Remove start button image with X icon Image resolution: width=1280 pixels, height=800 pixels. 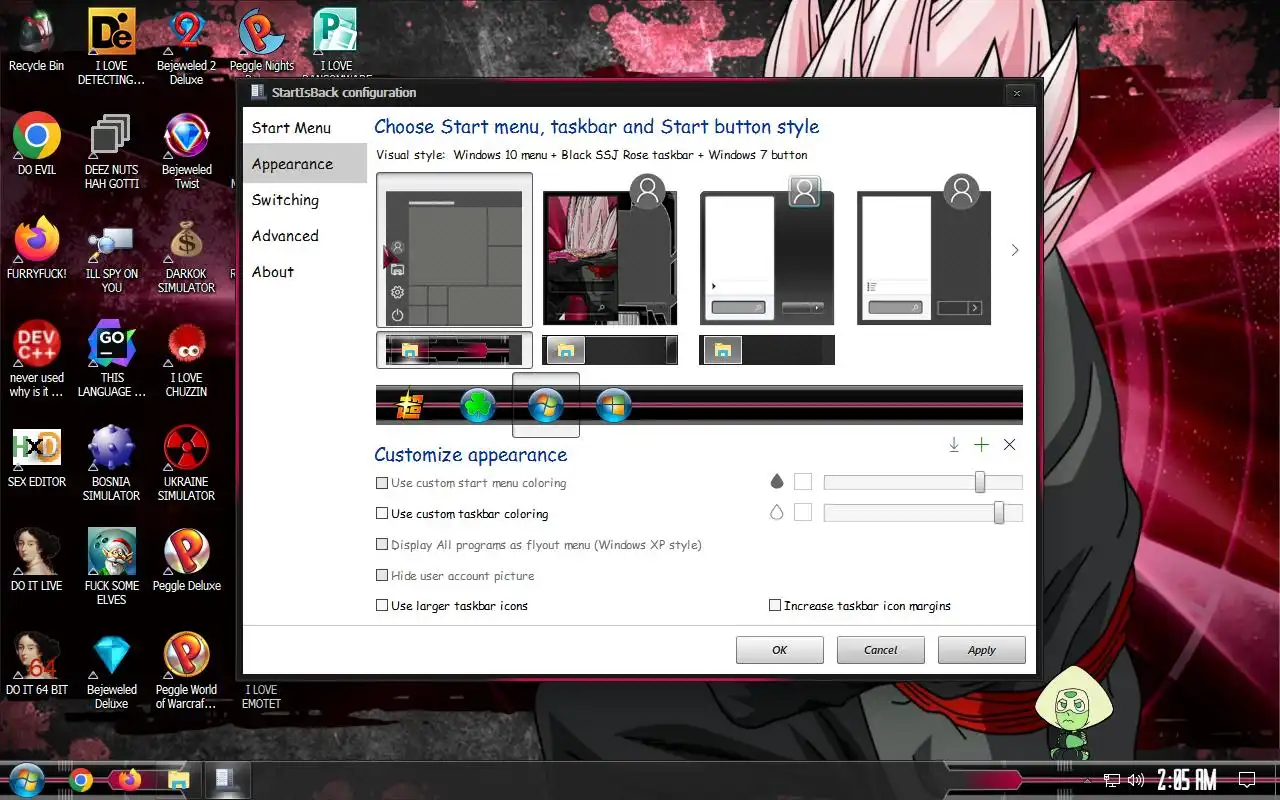1009,445
